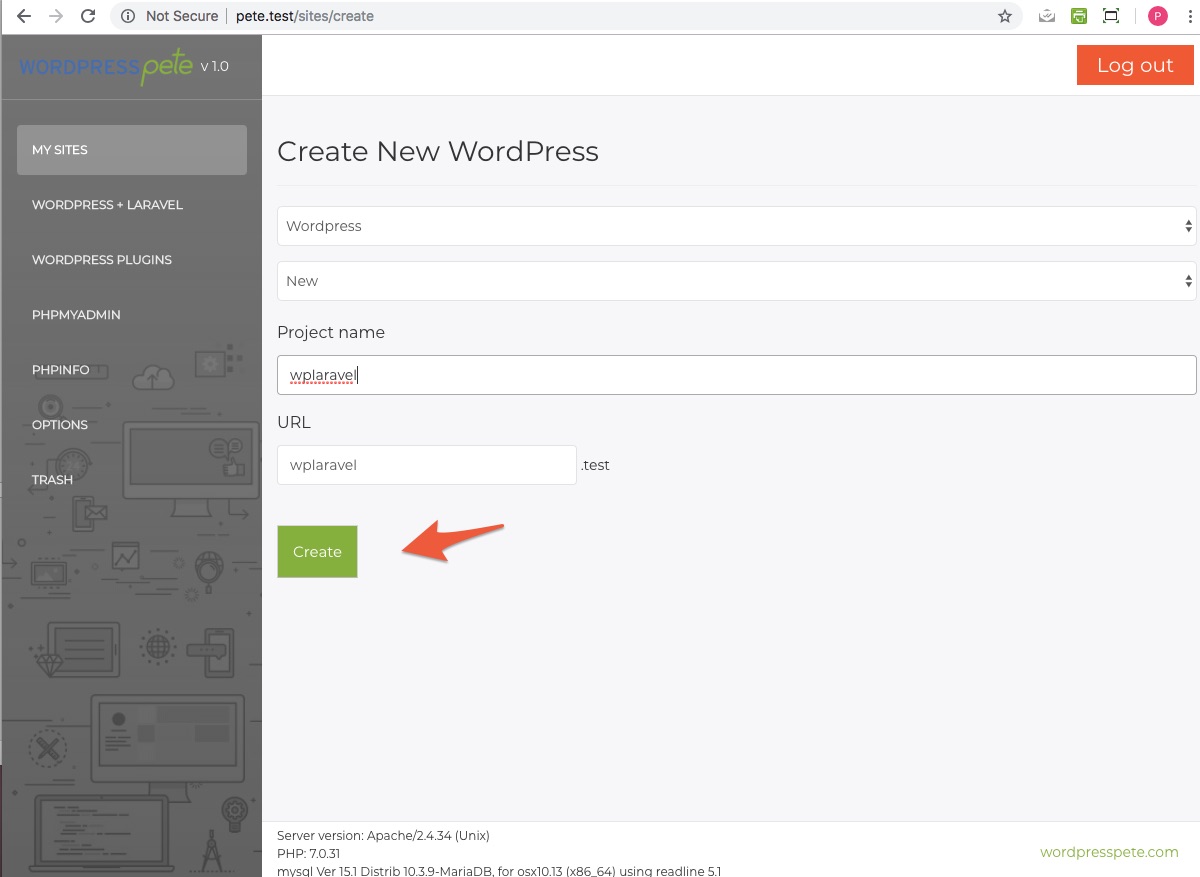The image size is (1200, 877).
Task: Click the WordPress Pete logo
Action: (107, 67)
